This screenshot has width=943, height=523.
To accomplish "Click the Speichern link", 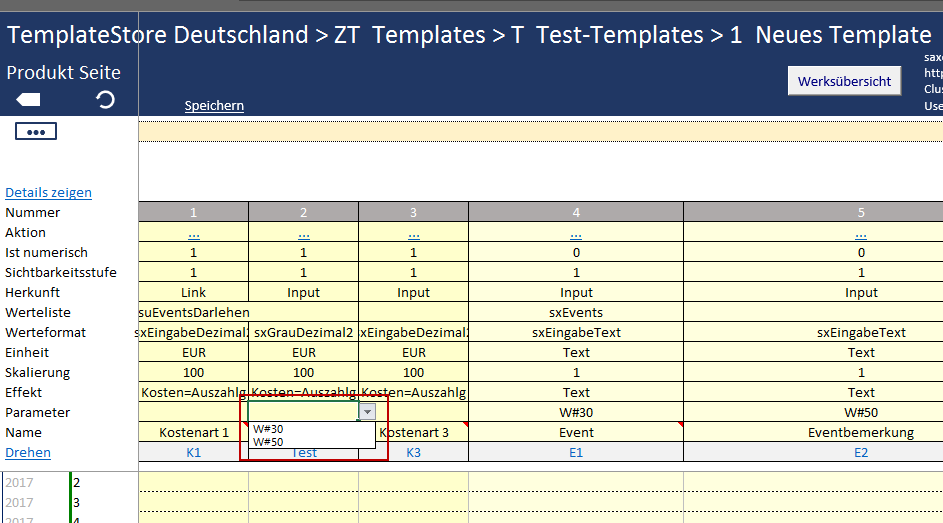I will [x=214, y=106].
